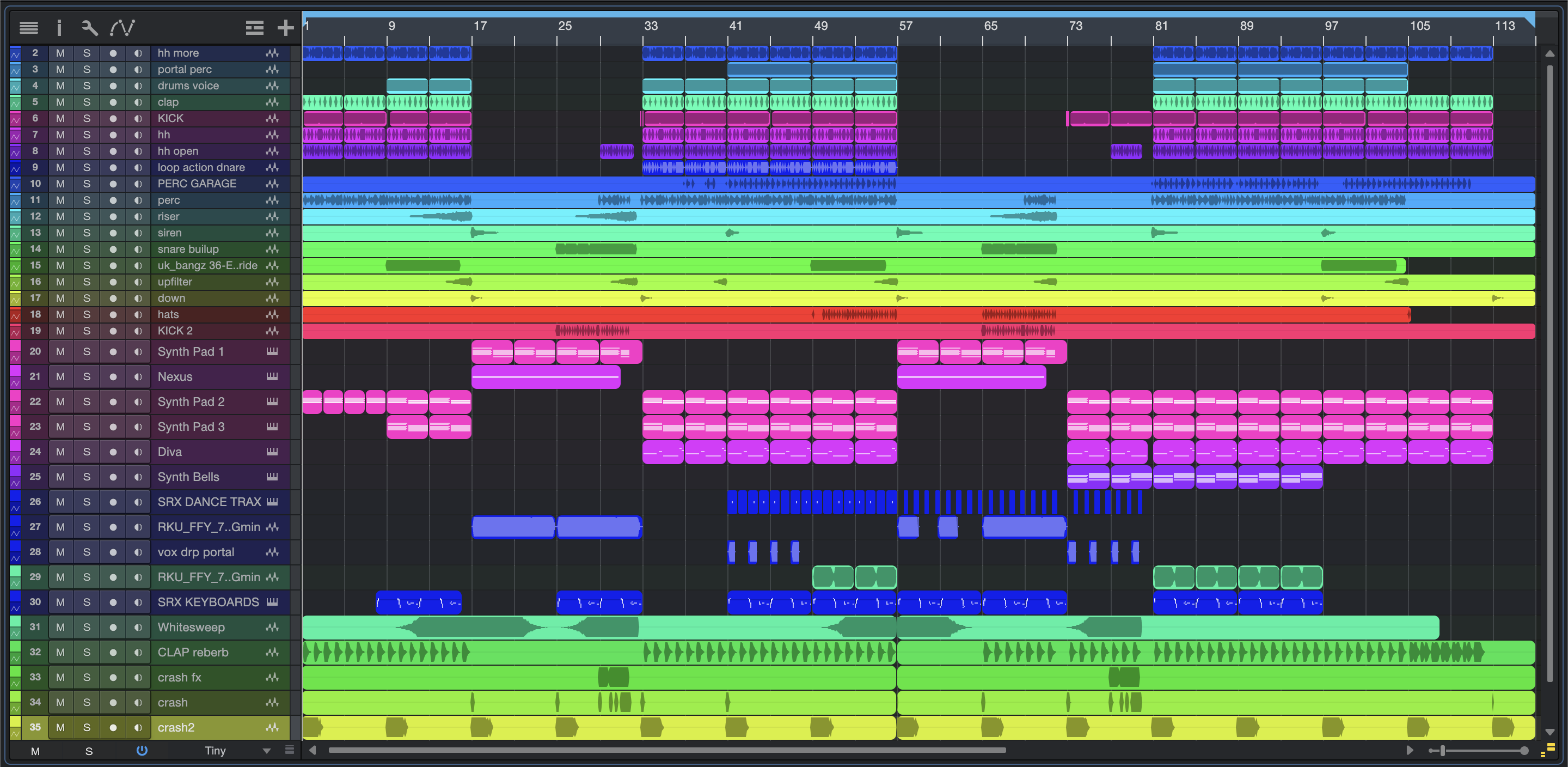Viewport: 1568px width, 767px height.
Task: Open the inspector info icon
Action: [x=59, y=27]
